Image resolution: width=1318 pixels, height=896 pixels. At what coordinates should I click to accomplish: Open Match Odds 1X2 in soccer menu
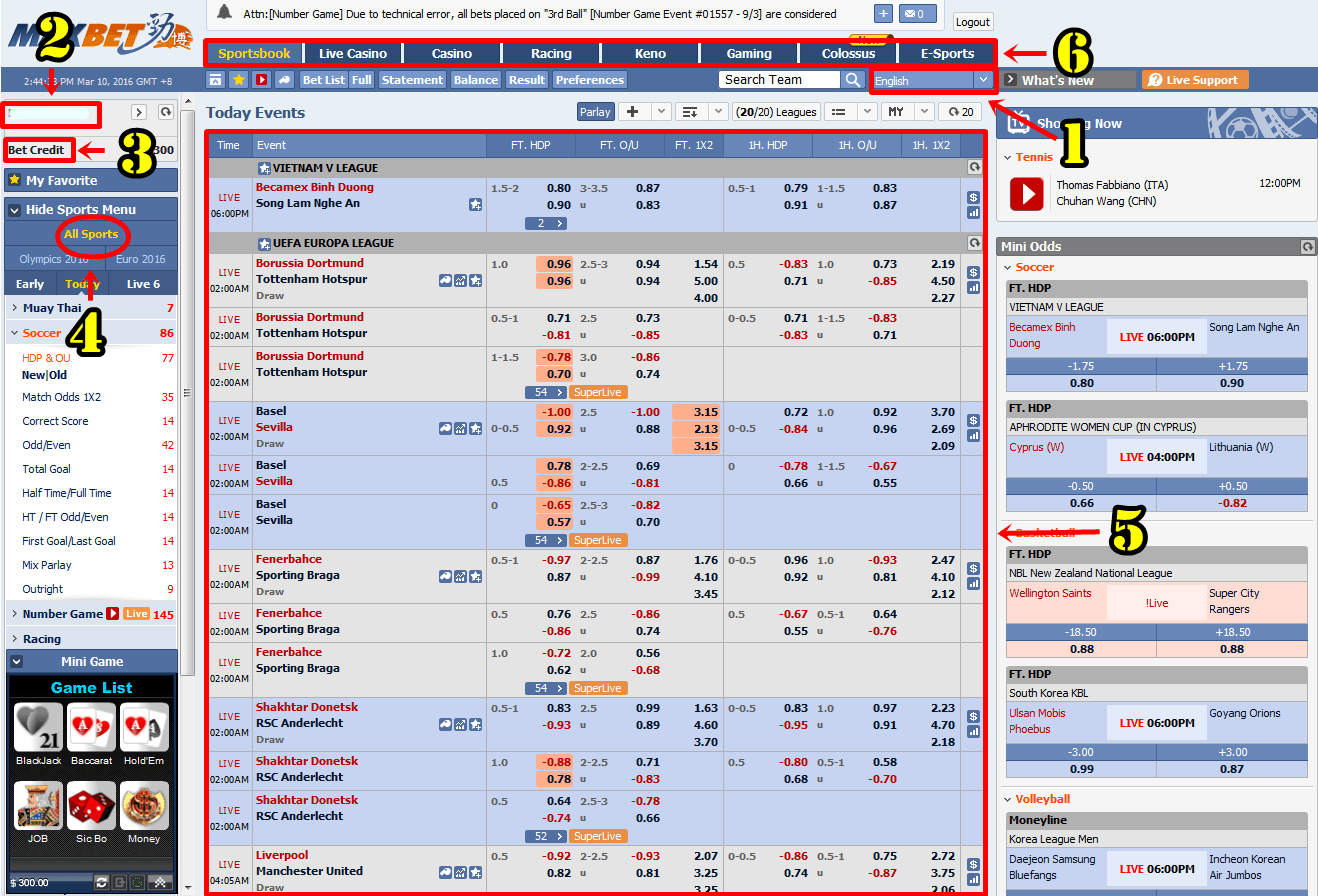coord(62,397)
